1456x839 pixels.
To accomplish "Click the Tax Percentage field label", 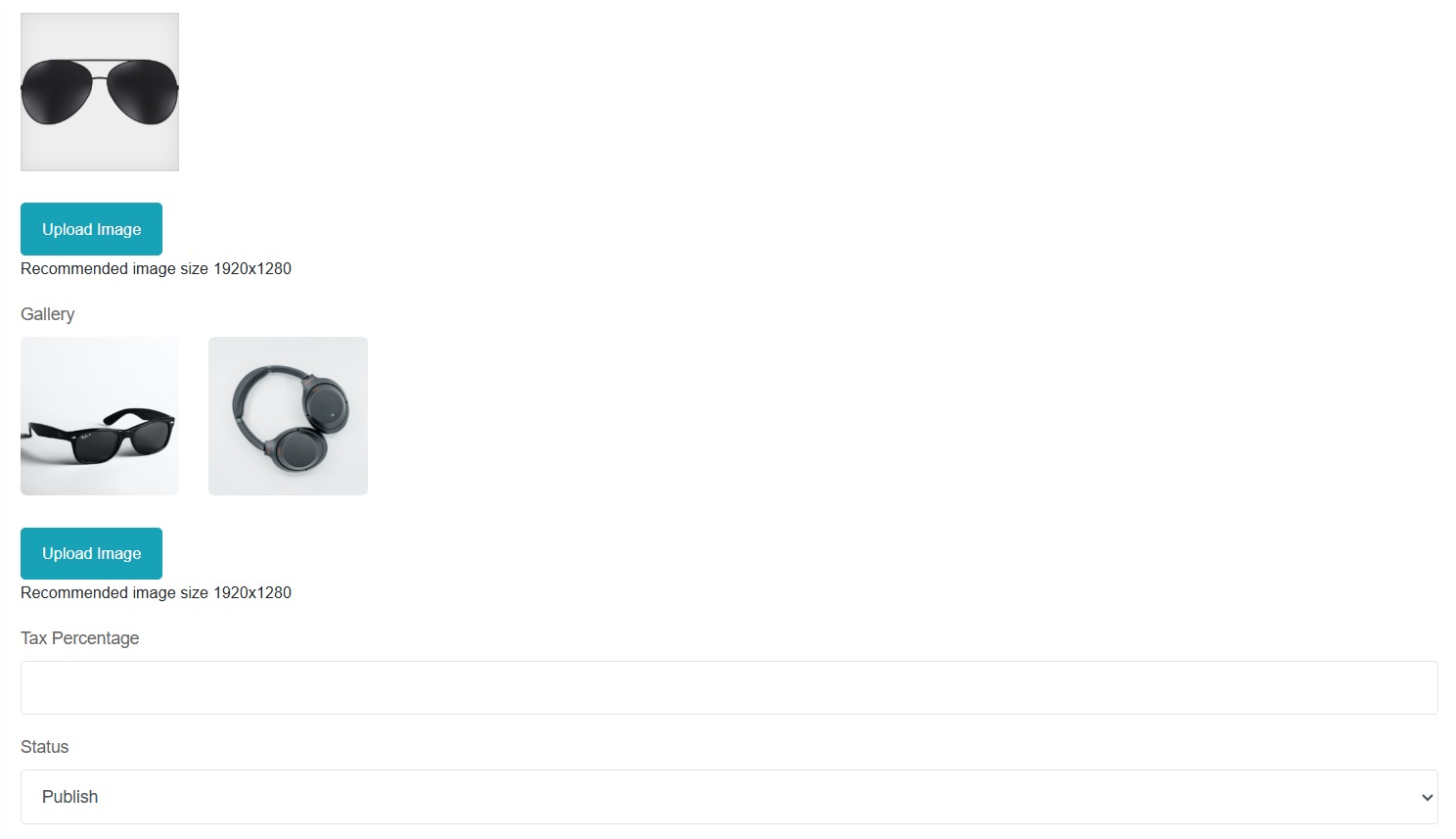I will [80, 638].
